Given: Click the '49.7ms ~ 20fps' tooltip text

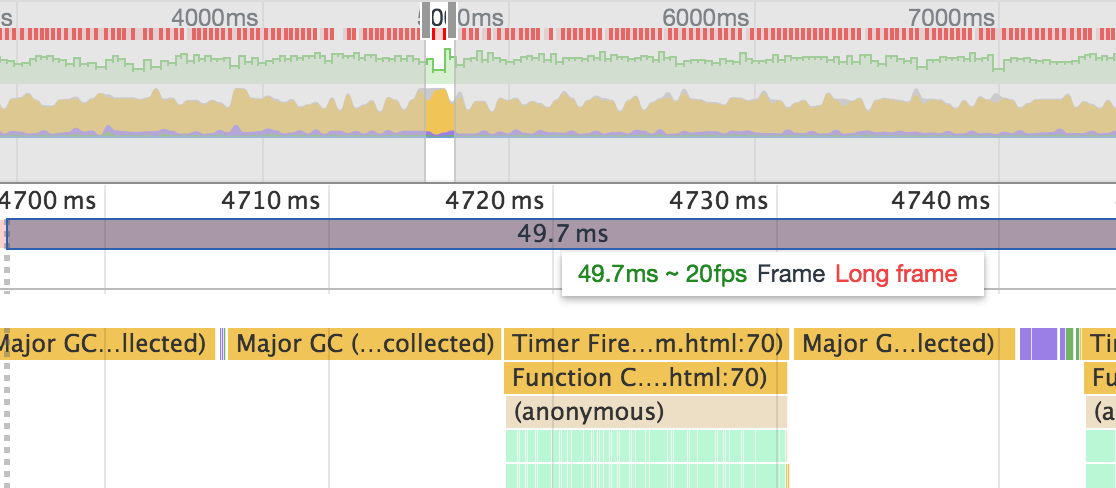Looking at the screenshot, I should 662,274.
